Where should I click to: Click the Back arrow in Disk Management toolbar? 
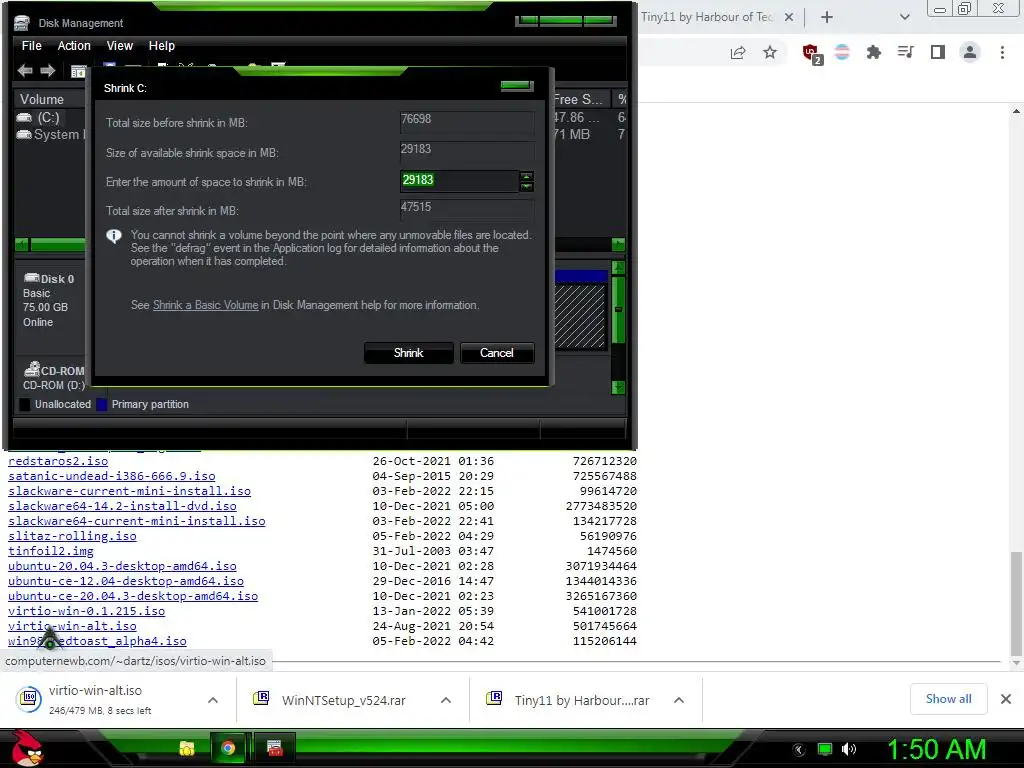point(25,71)
